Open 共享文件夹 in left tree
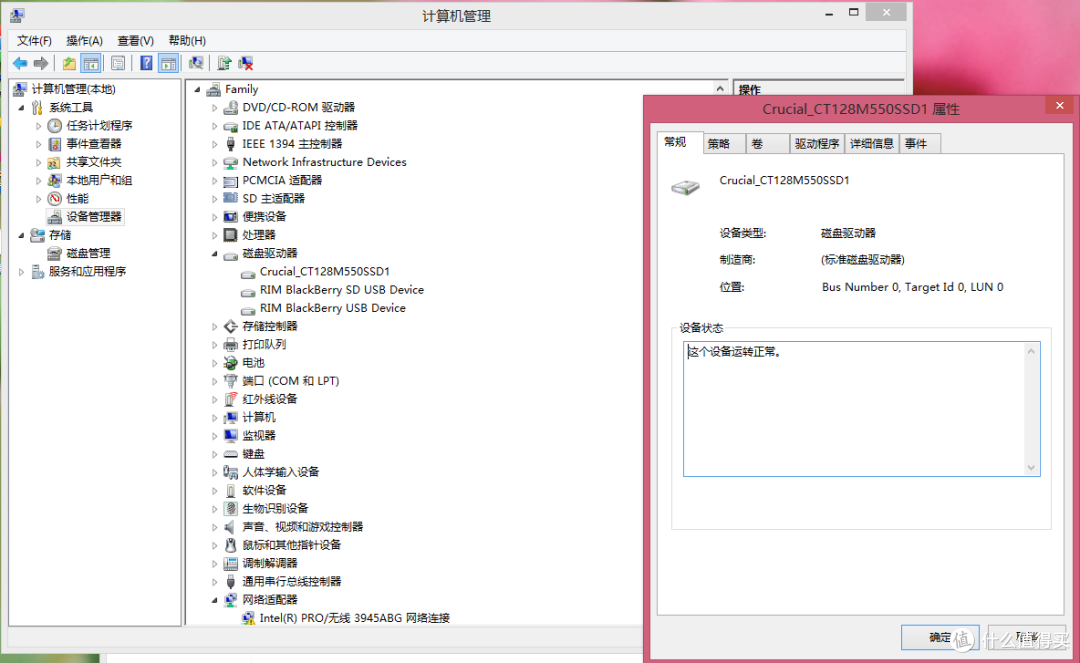 [x=94, y=162]
